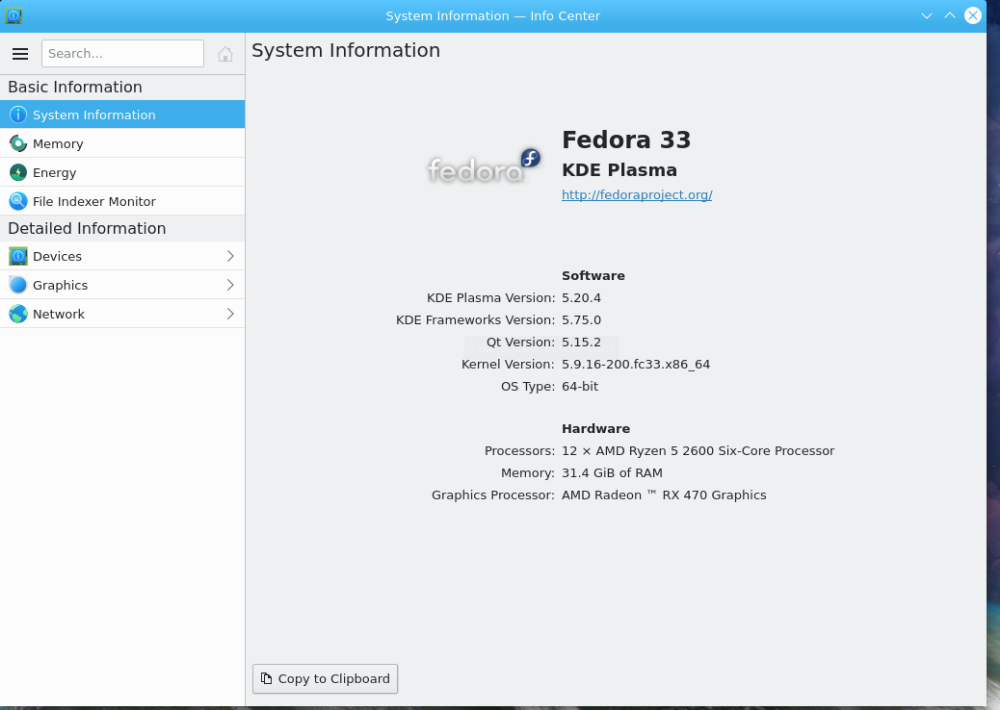
Task: Open the Devices label in sidebar
Action: (x=57, y=256)
